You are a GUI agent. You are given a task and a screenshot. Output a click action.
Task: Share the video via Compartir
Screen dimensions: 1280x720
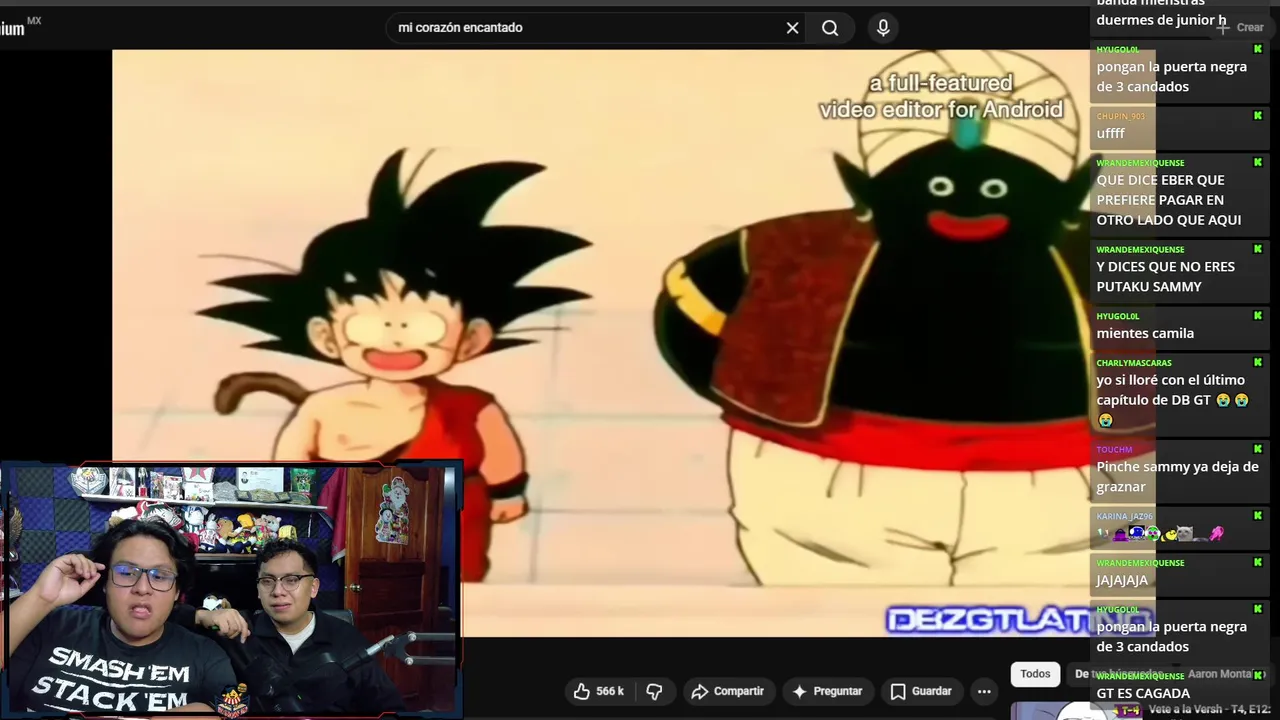tap(727, 691)
